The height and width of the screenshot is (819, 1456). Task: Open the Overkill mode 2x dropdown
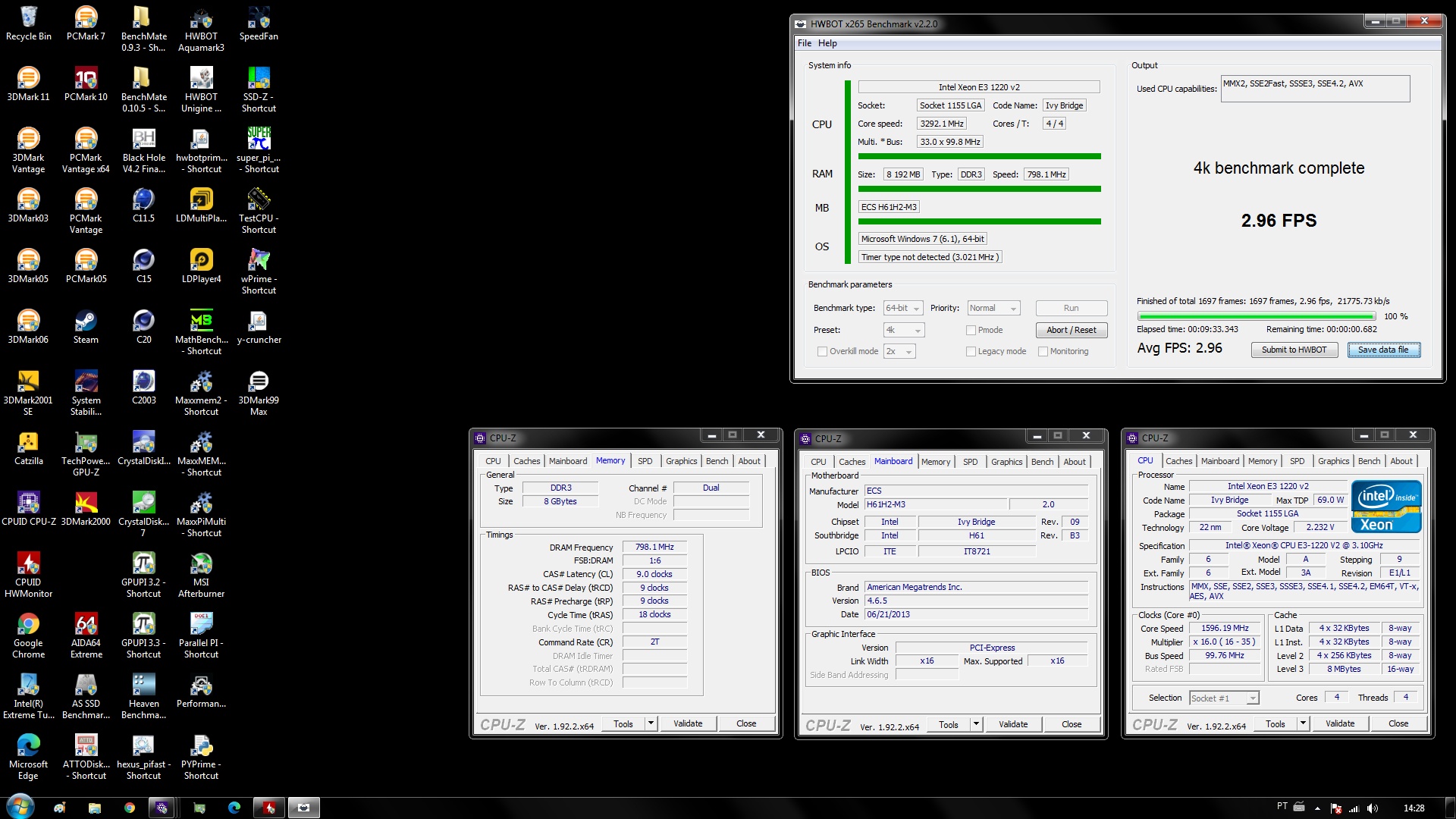899,351
